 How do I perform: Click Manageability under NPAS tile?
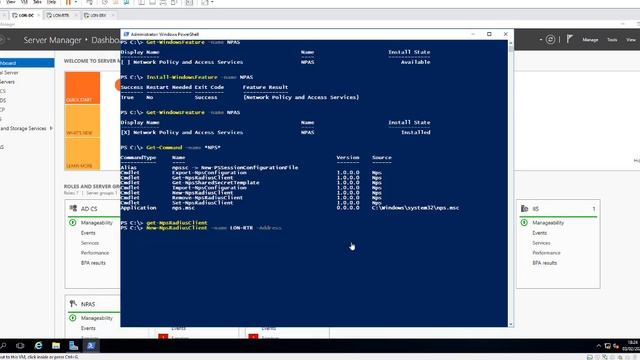tap(96, 318)
